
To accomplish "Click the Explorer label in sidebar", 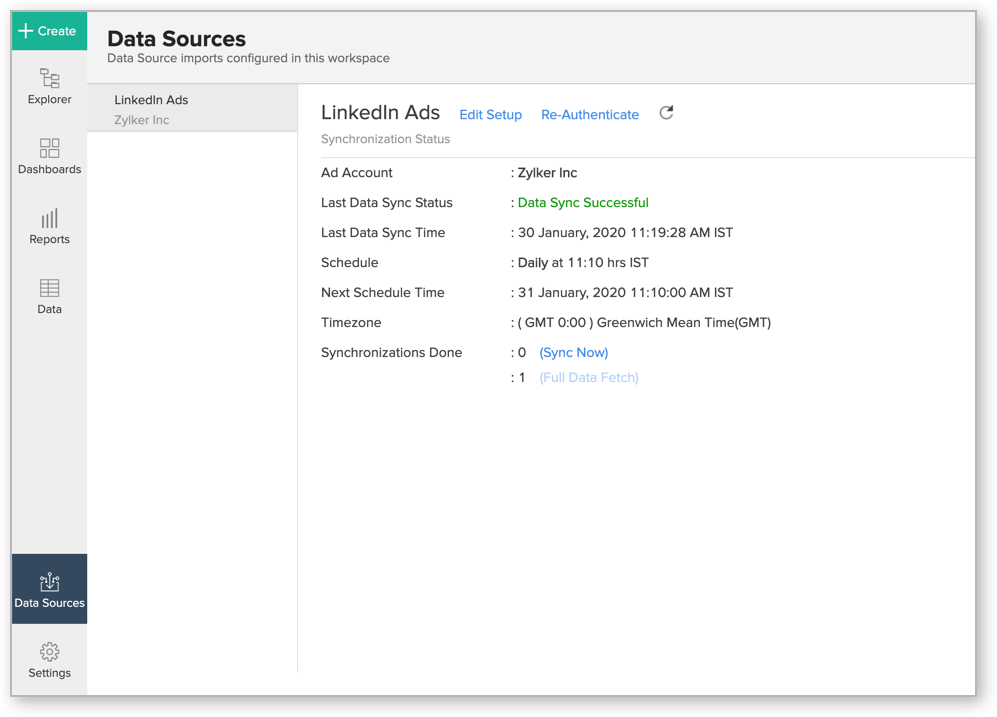I will pos(50,99).
